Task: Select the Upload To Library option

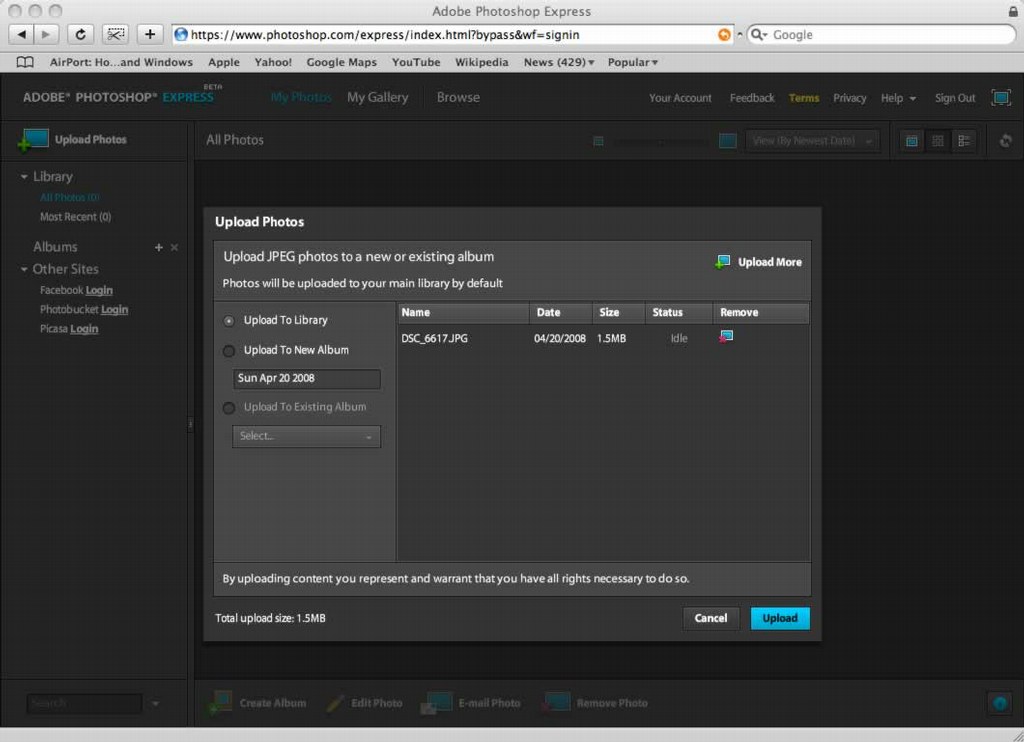Action: point(229,321)
